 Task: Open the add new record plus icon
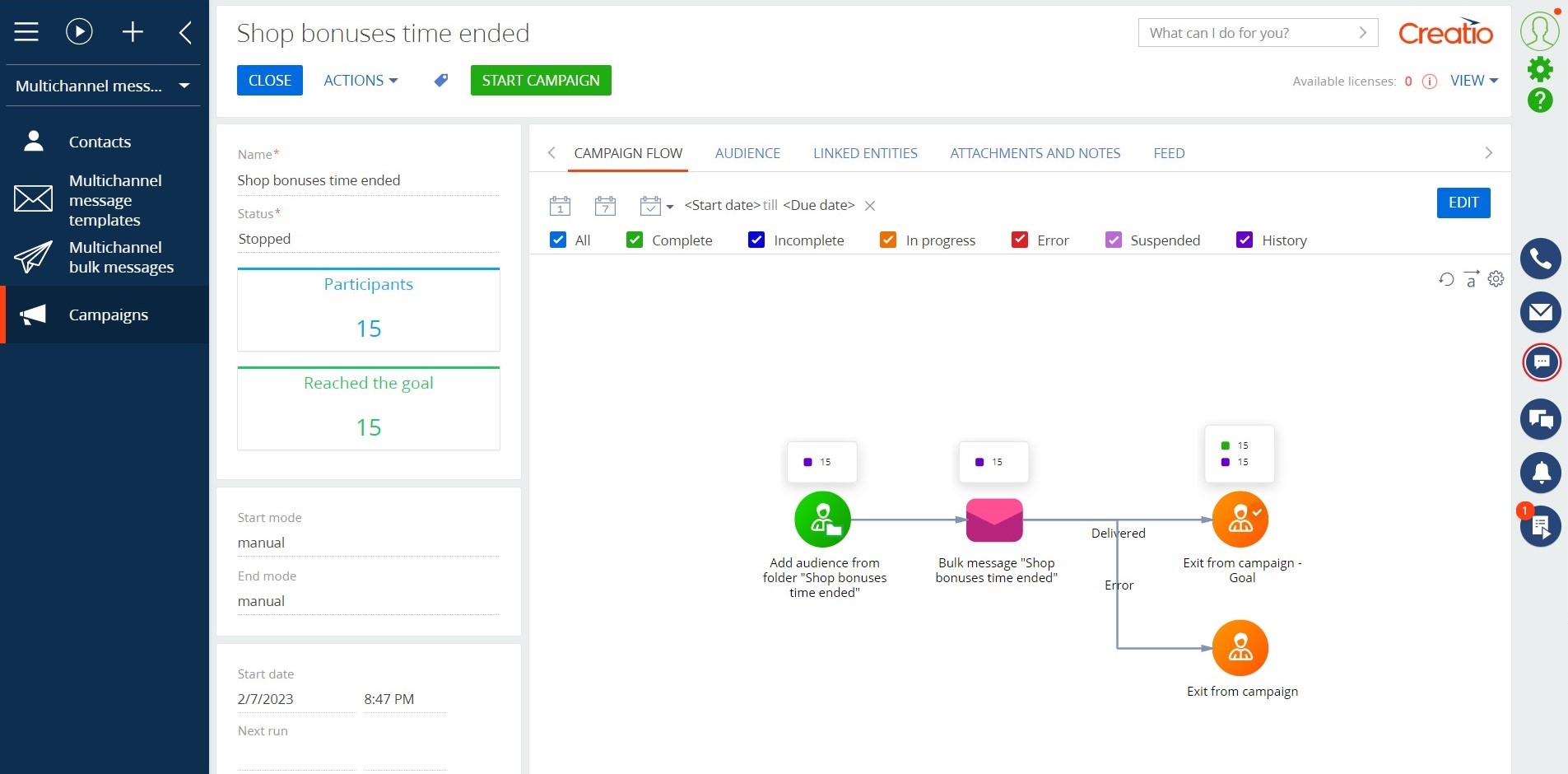[133, 31]
